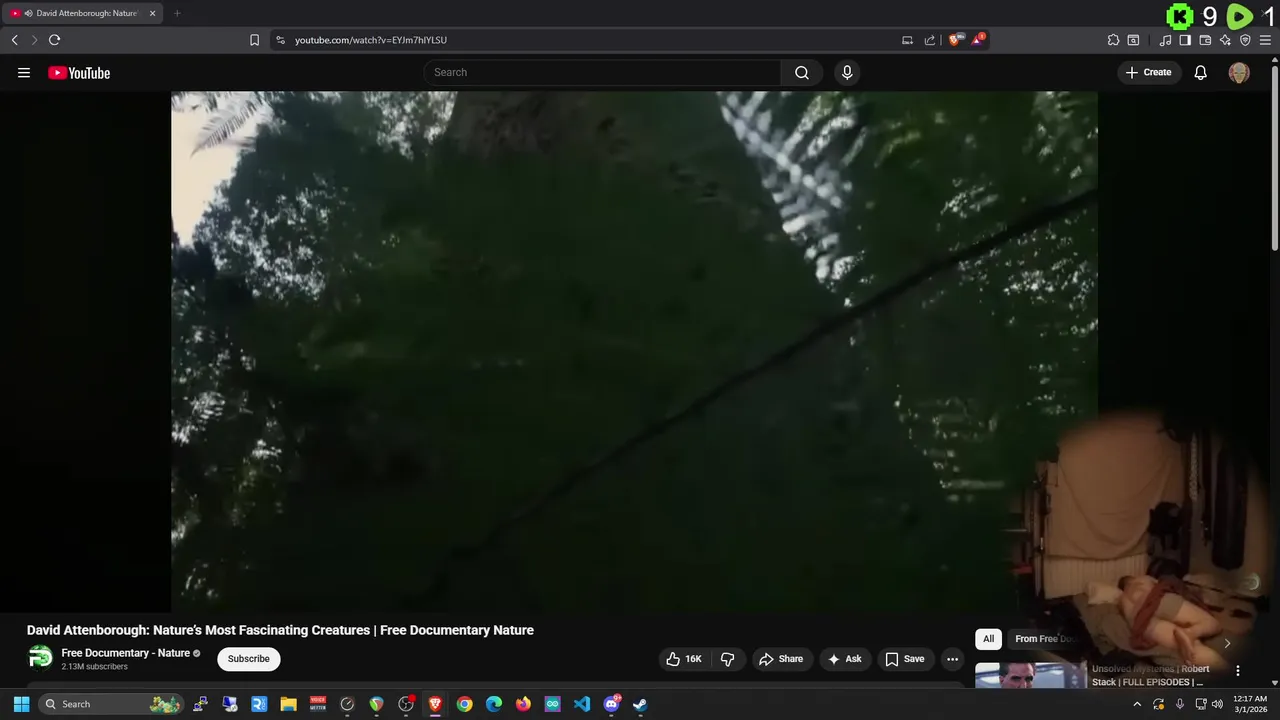Open Google Chrome from the taskbar

464,704
